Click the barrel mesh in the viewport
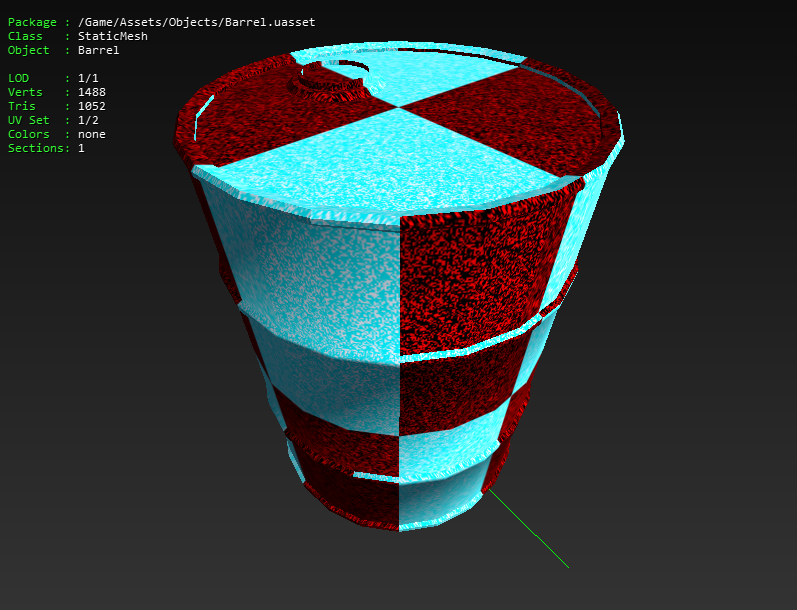This screenshot has width=797, height=610. (399, 286)
